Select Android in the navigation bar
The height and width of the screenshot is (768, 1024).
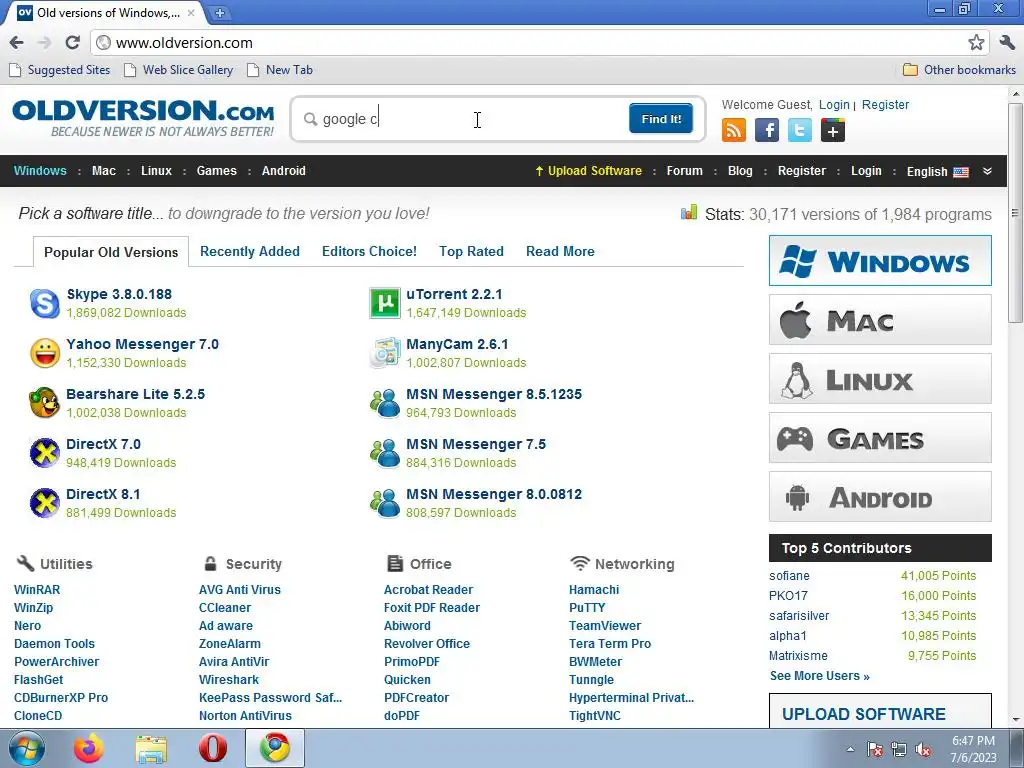point(283,171)
